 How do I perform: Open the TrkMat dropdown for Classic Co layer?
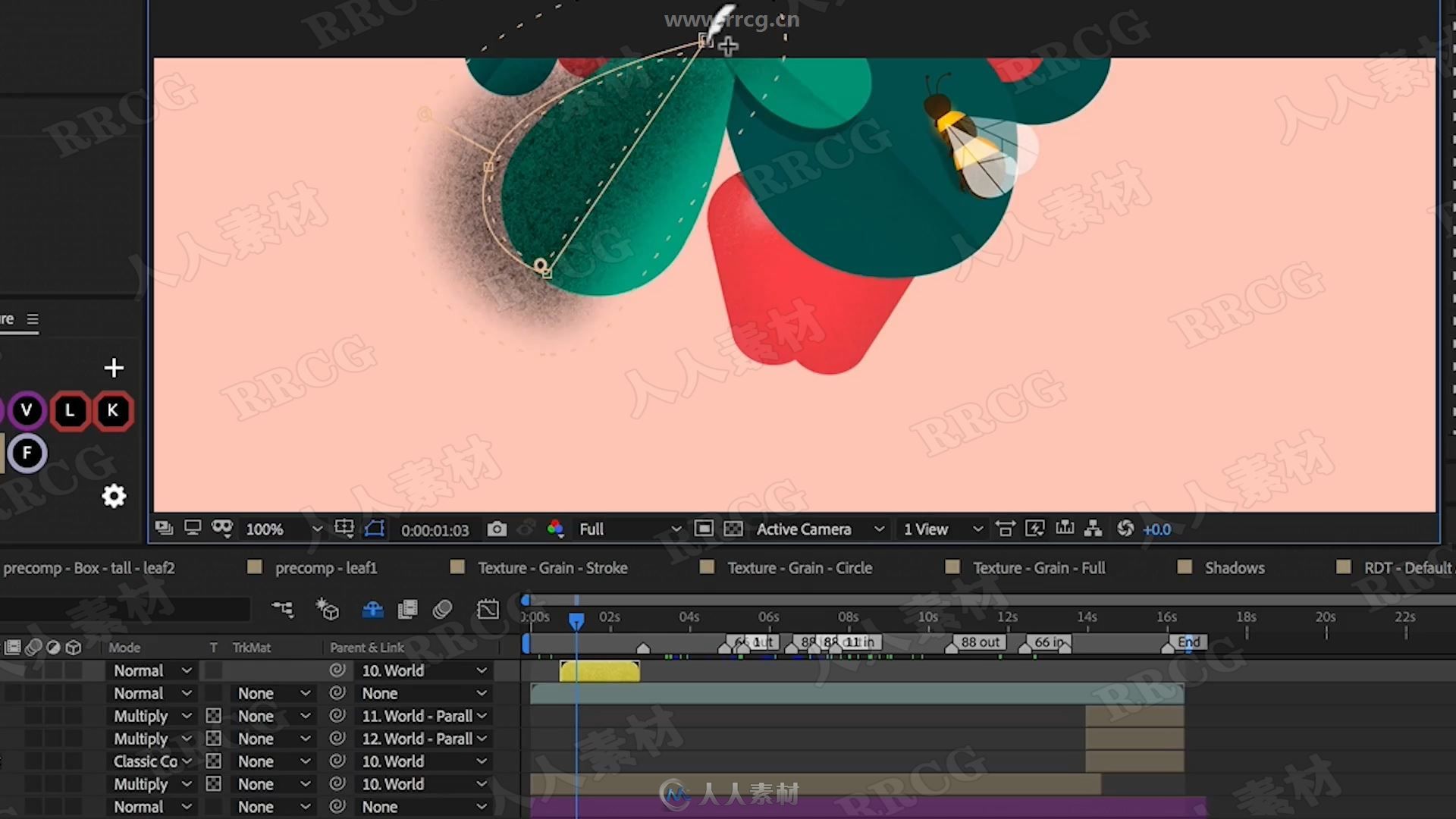270,761
